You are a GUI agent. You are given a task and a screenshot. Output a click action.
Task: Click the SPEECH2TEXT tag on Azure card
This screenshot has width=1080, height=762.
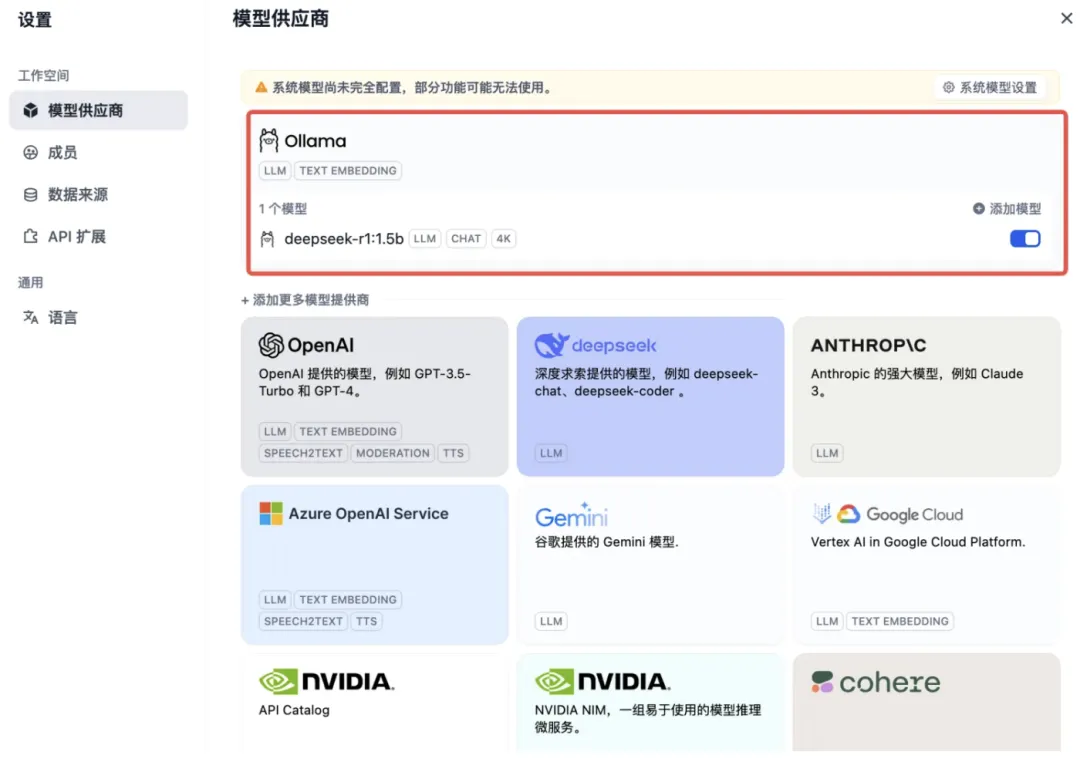[303, 621]
